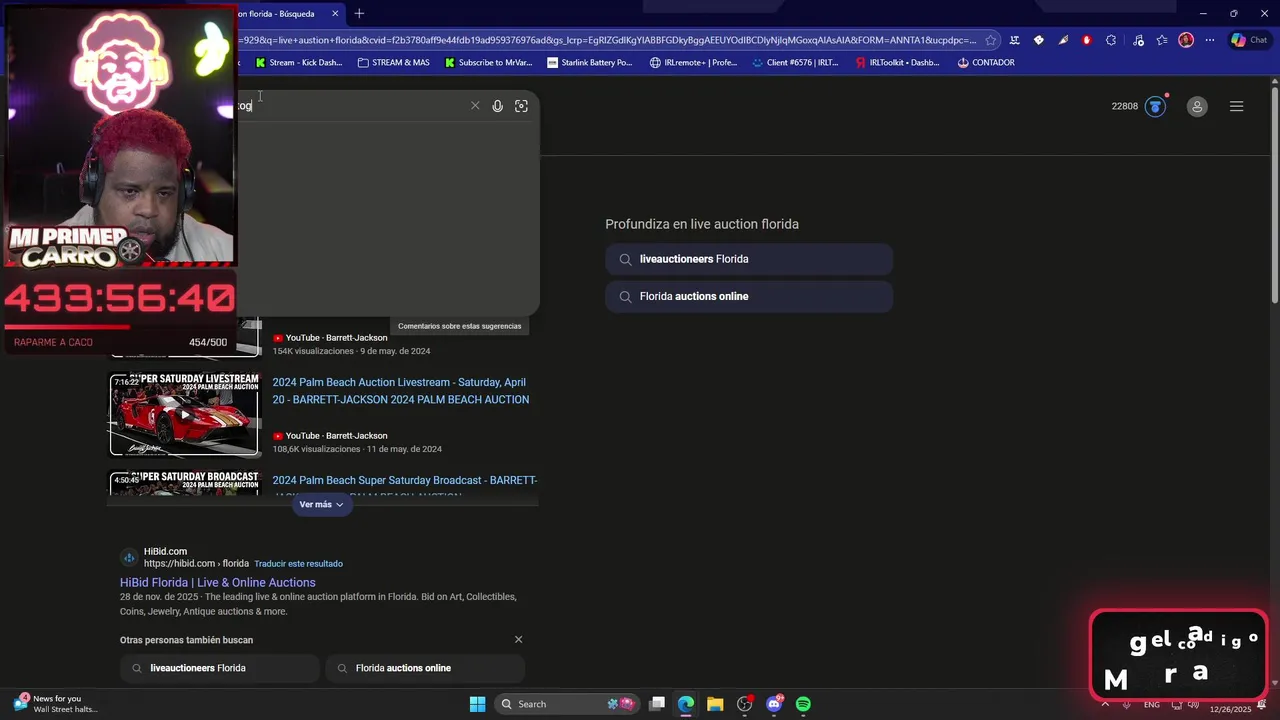Viewport: 1280px width, 720px height.
Task: Expand videos with Ver más
Action: point(321,504)
